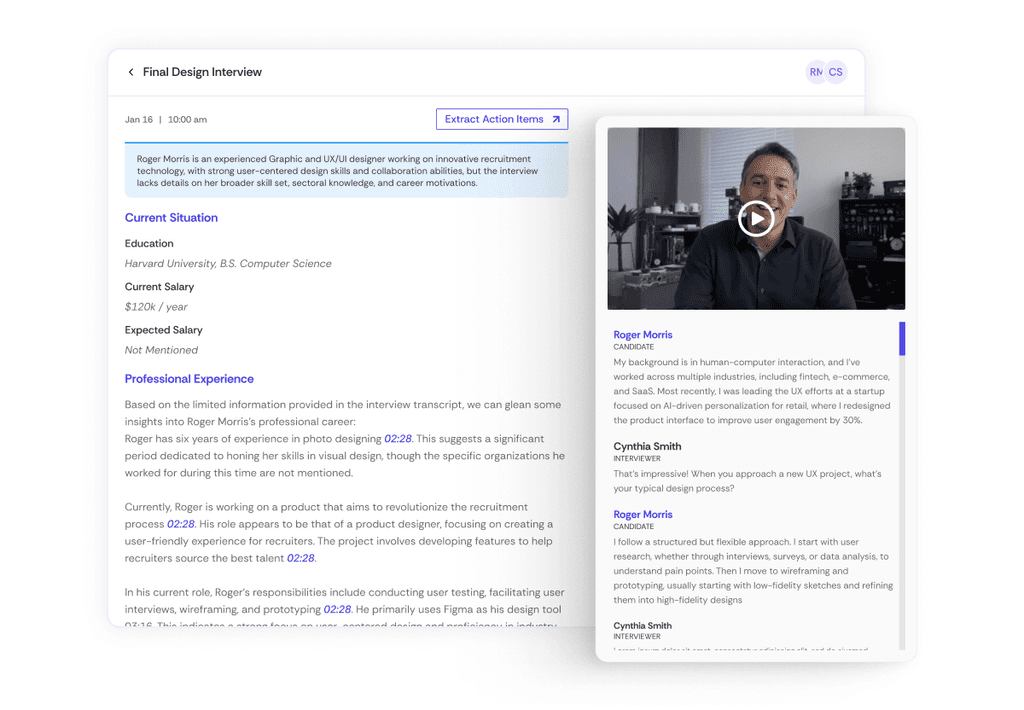Play the interview video
The image size is (1024, 710).
click(756, 219)
